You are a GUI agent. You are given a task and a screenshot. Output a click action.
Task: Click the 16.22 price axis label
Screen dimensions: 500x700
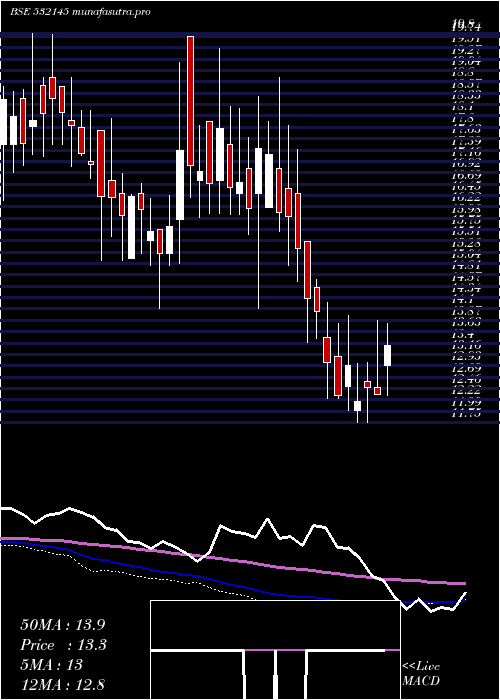(x=466, y=198)
